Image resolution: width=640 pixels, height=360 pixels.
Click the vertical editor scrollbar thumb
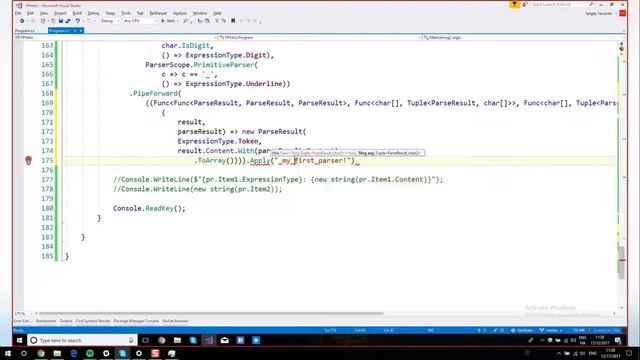(621, 263)
